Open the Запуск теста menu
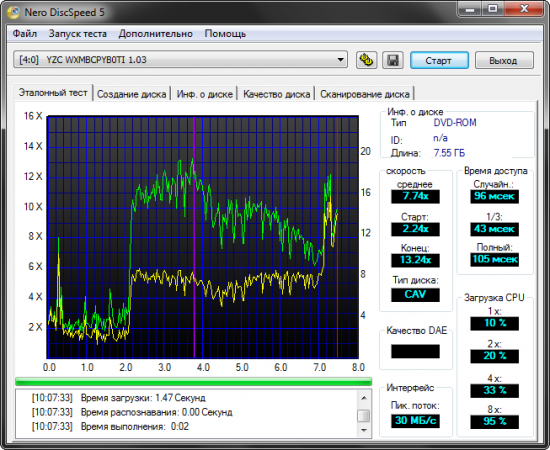 [x=78, y=34]
